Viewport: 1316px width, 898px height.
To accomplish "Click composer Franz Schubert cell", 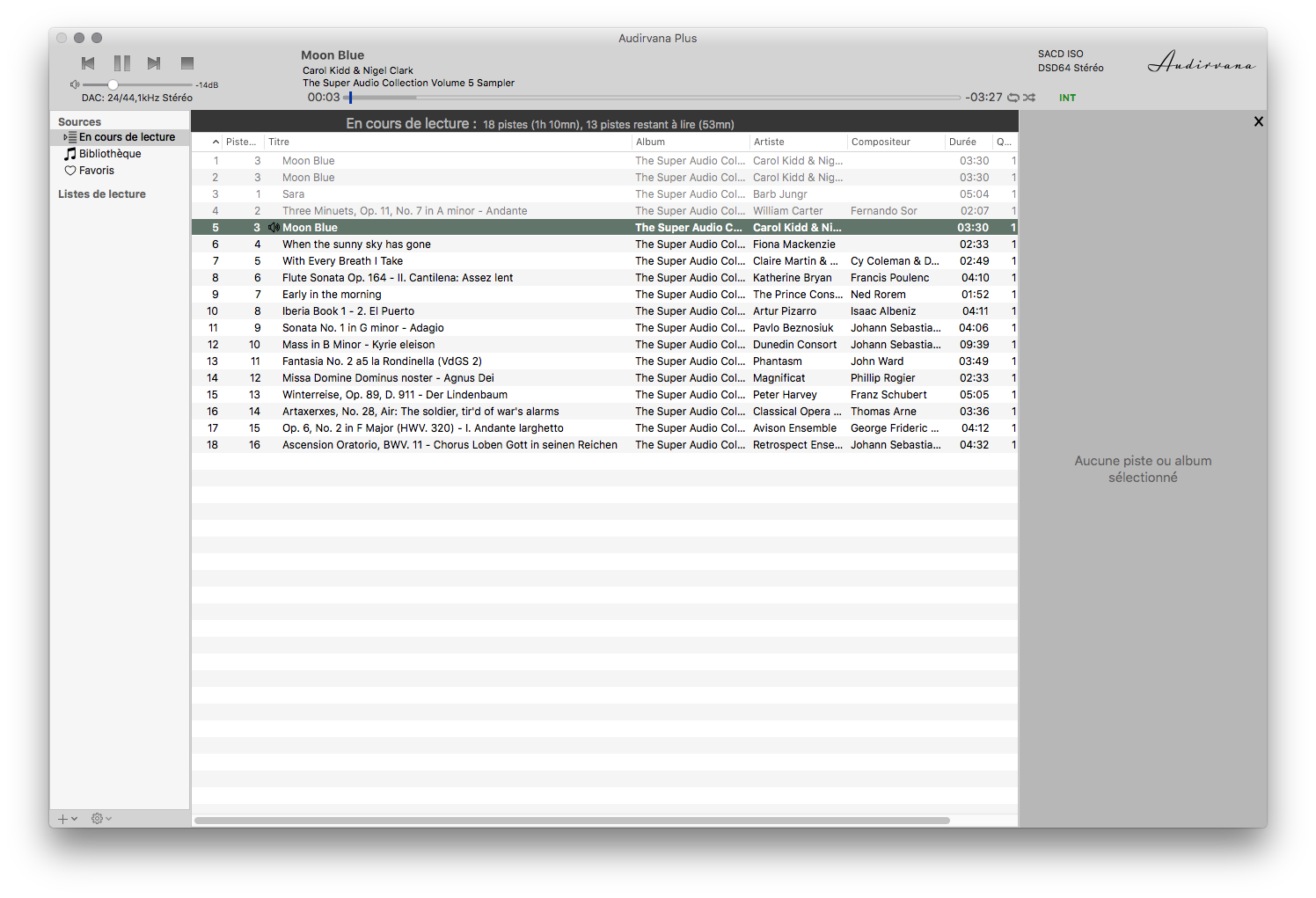I will pos(888,395).
